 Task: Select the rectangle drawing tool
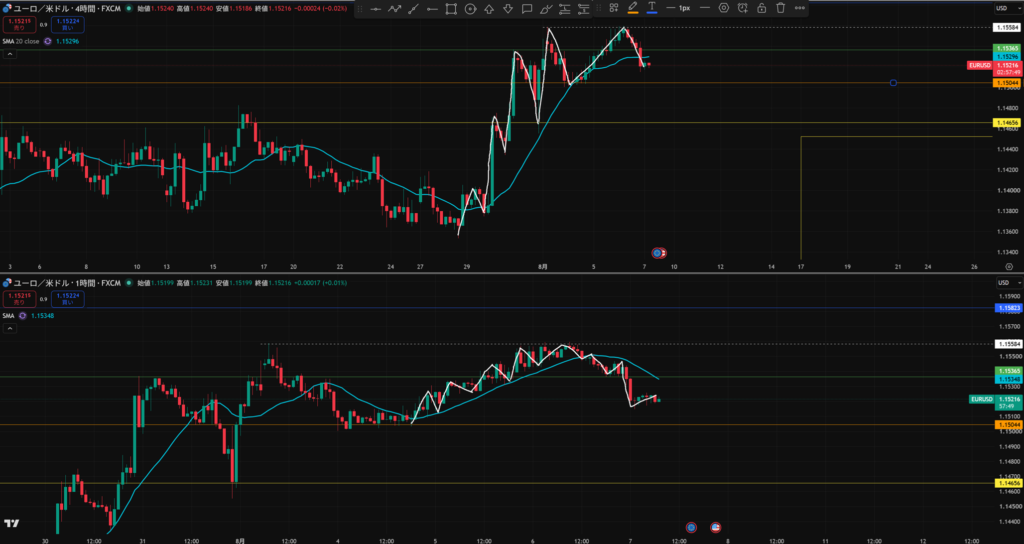pos(451,8)
